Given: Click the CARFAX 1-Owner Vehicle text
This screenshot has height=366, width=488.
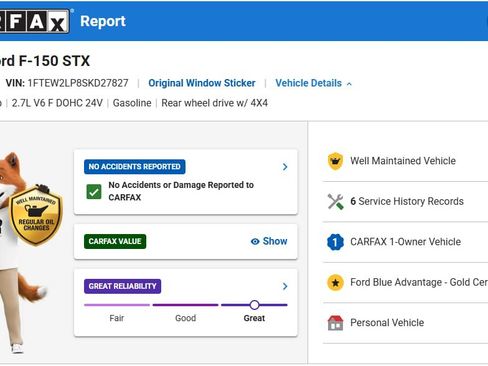Looking at the screenshot, I should (405, 242).
